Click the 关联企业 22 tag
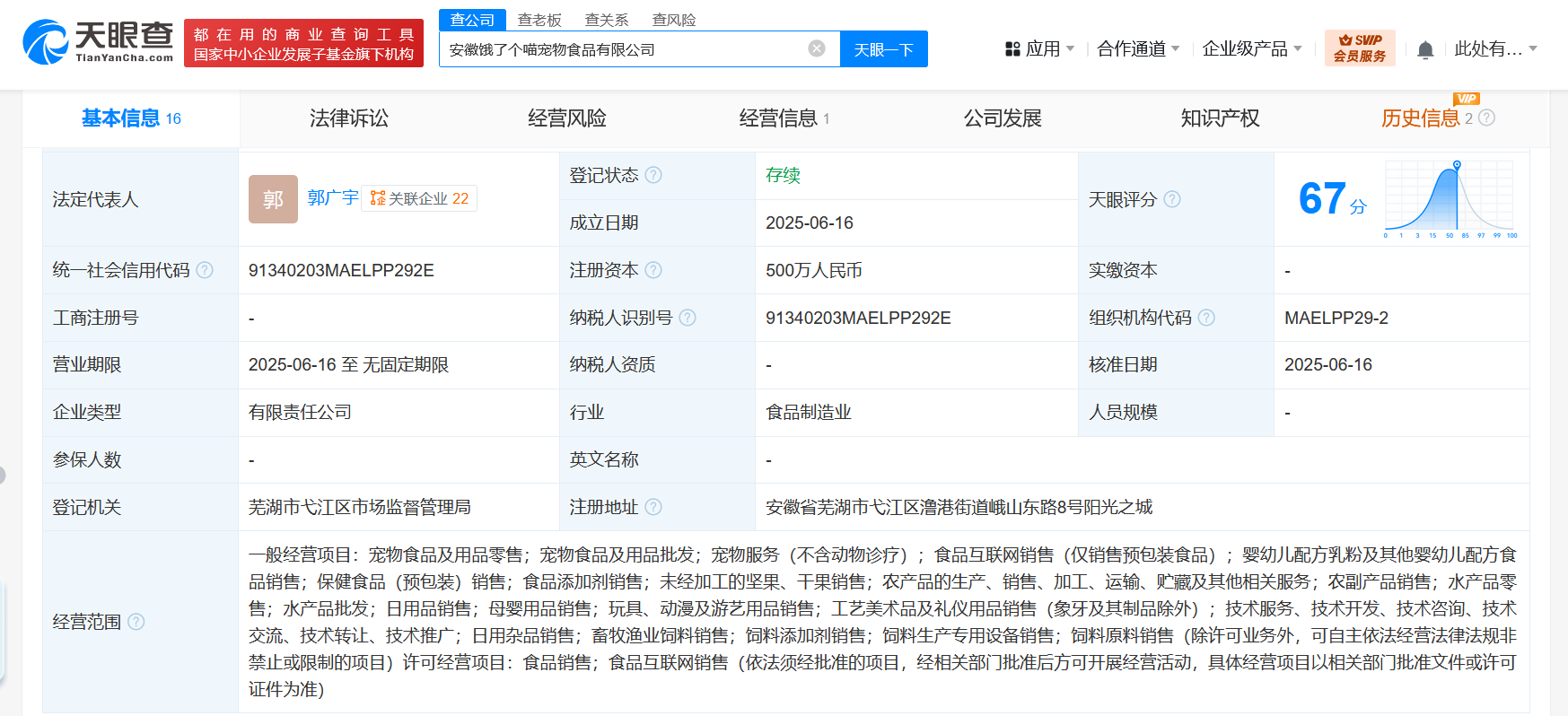Screen dimensions: 1568x716 419,198
